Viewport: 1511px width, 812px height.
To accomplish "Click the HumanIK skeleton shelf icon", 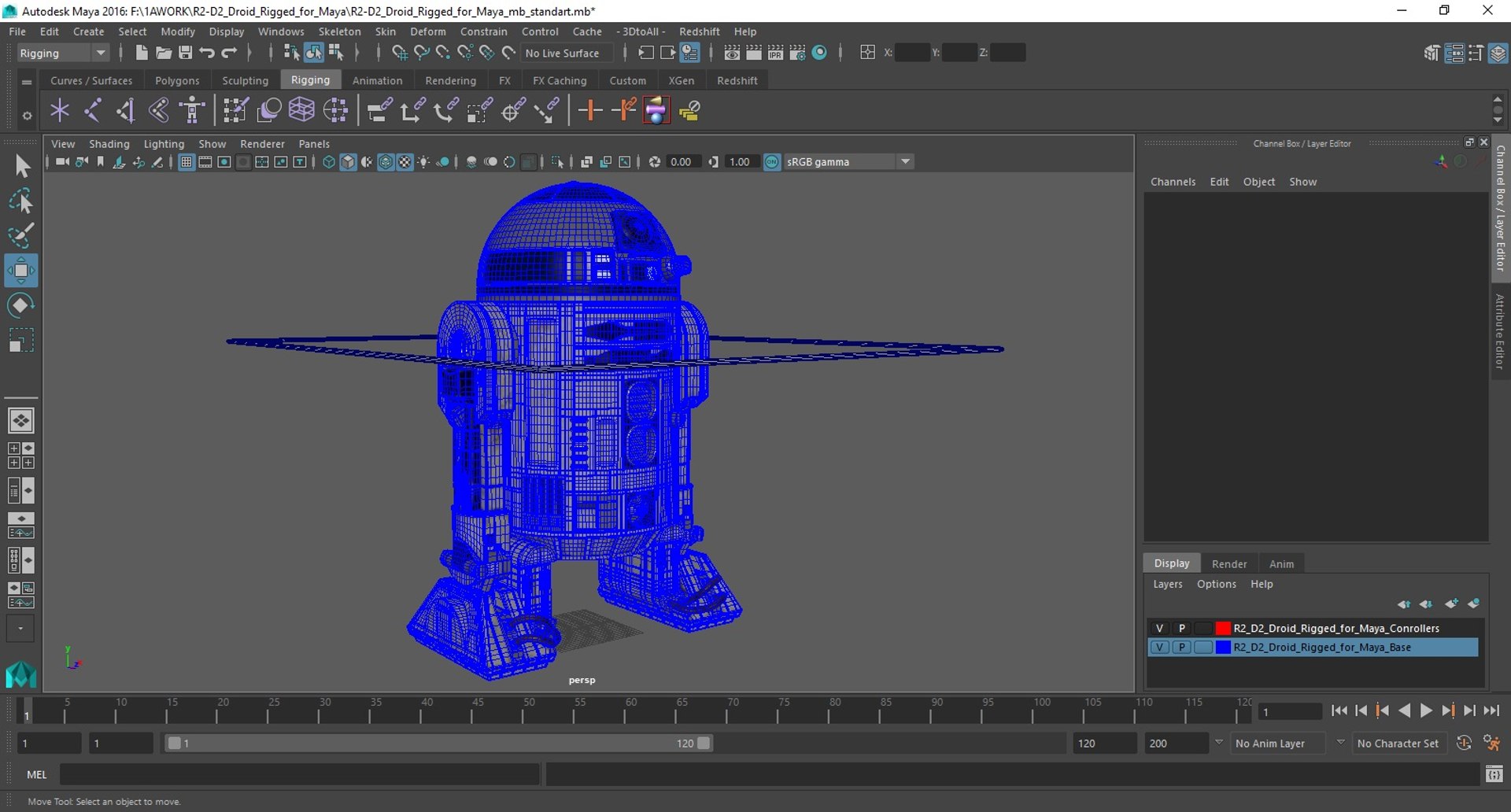I will [x=192, y=110].
